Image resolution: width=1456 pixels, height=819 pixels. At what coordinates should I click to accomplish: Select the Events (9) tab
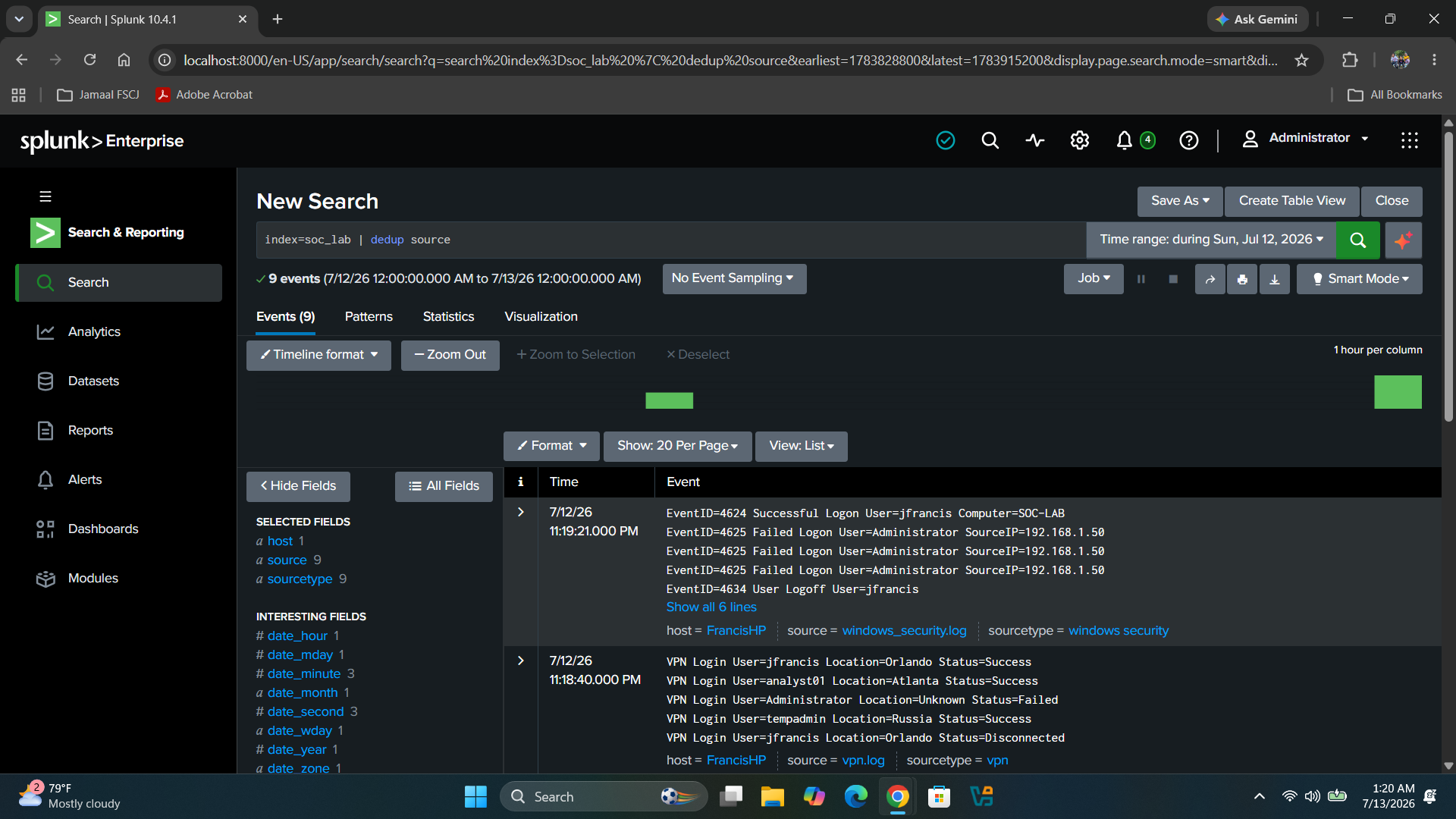point(285,317)
